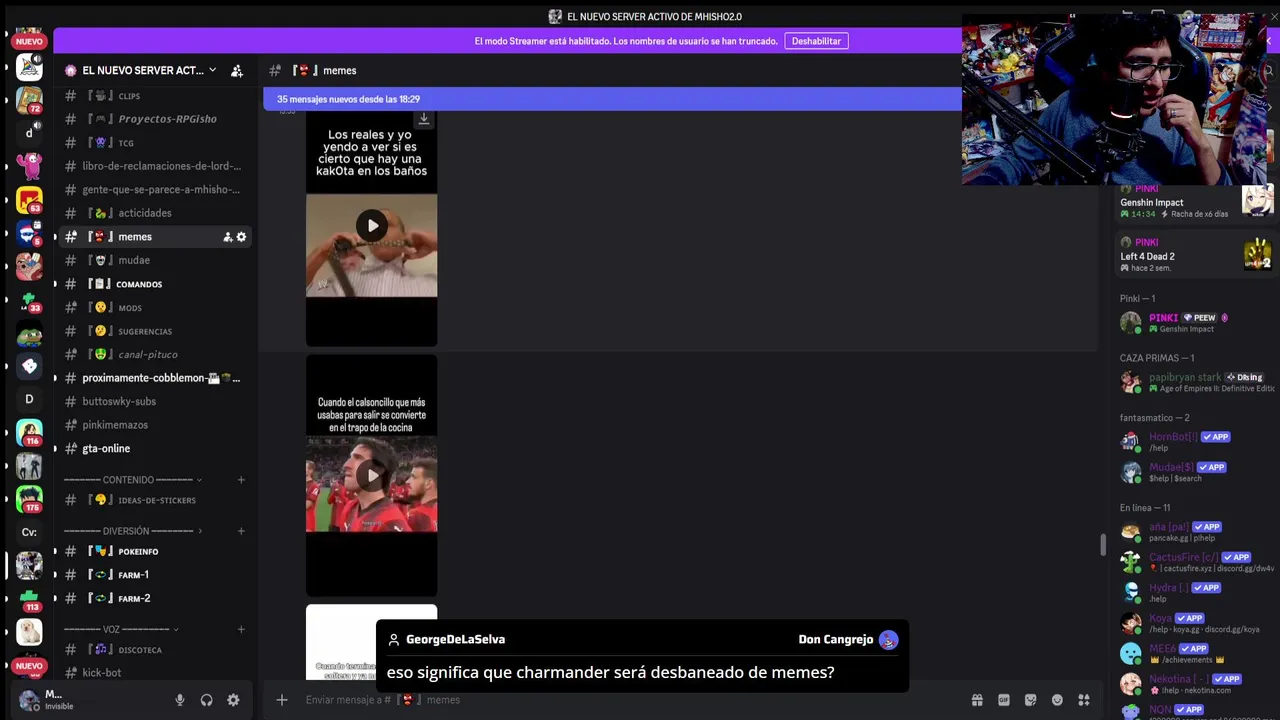Viewport: 1280px width, 720px height.
Task: Open gente-que-se-parece-a-mhisho channel
Action: pyautogui.click(x=154, y=190)
